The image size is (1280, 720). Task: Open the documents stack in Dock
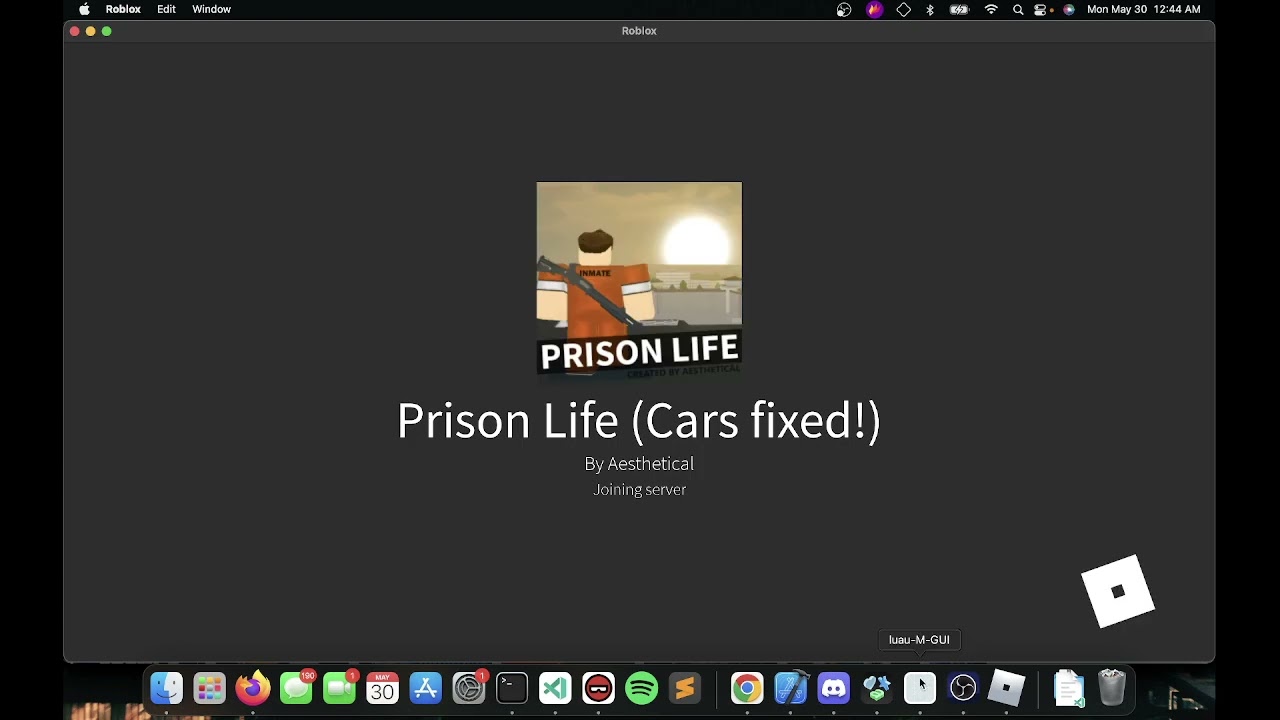tap(1068, 688)
